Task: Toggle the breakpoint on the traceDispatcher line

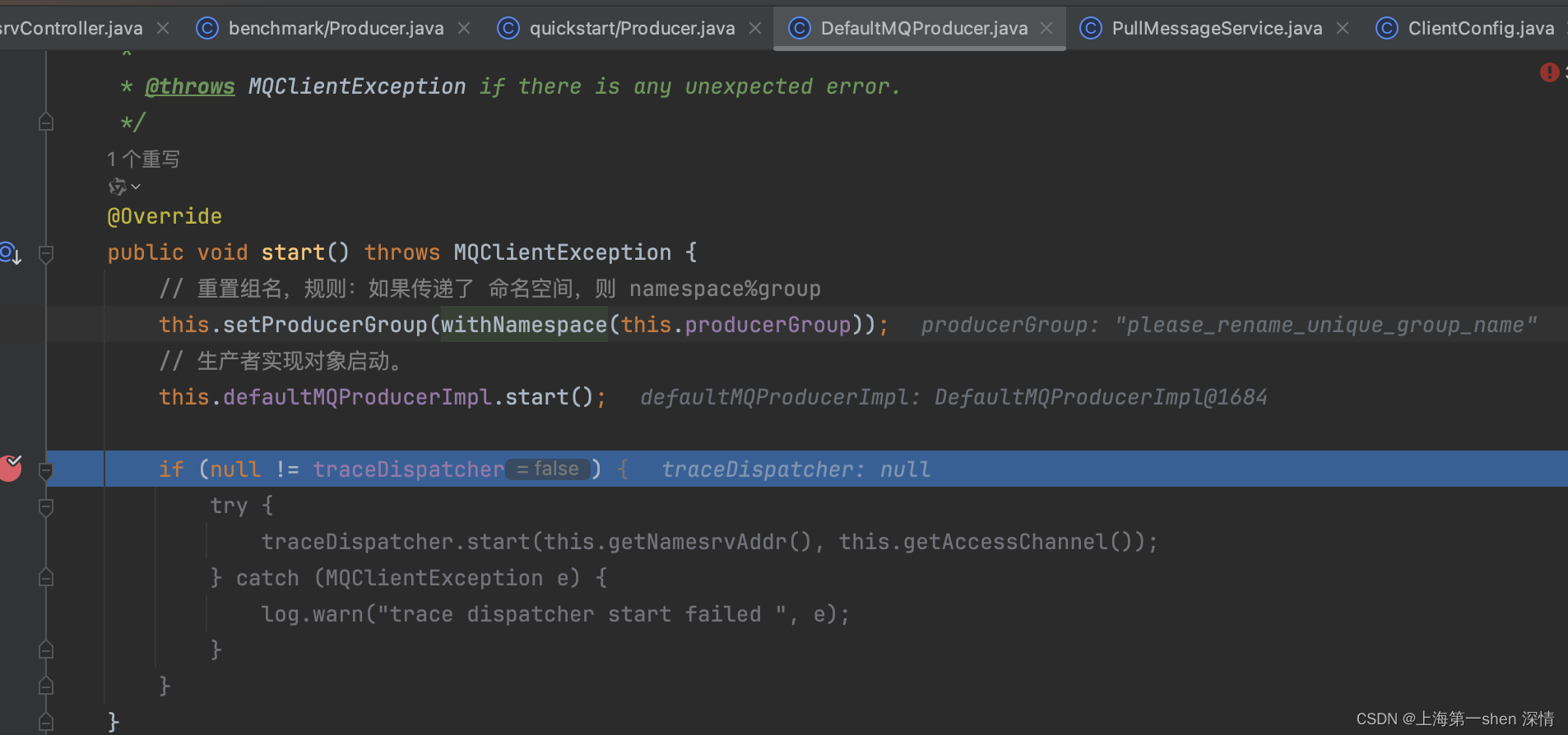Action: point(11,469)
